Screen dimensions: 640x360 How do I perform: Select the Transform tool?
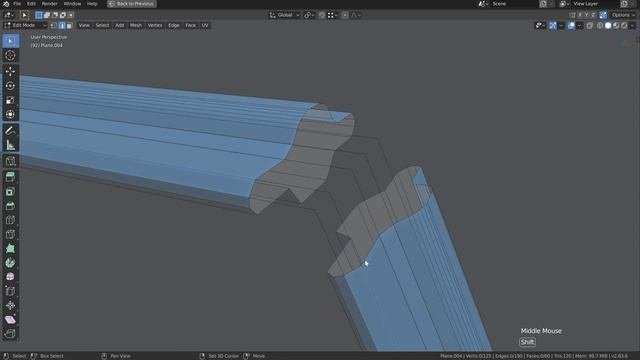pyautogui.click(x=10, y=114)
